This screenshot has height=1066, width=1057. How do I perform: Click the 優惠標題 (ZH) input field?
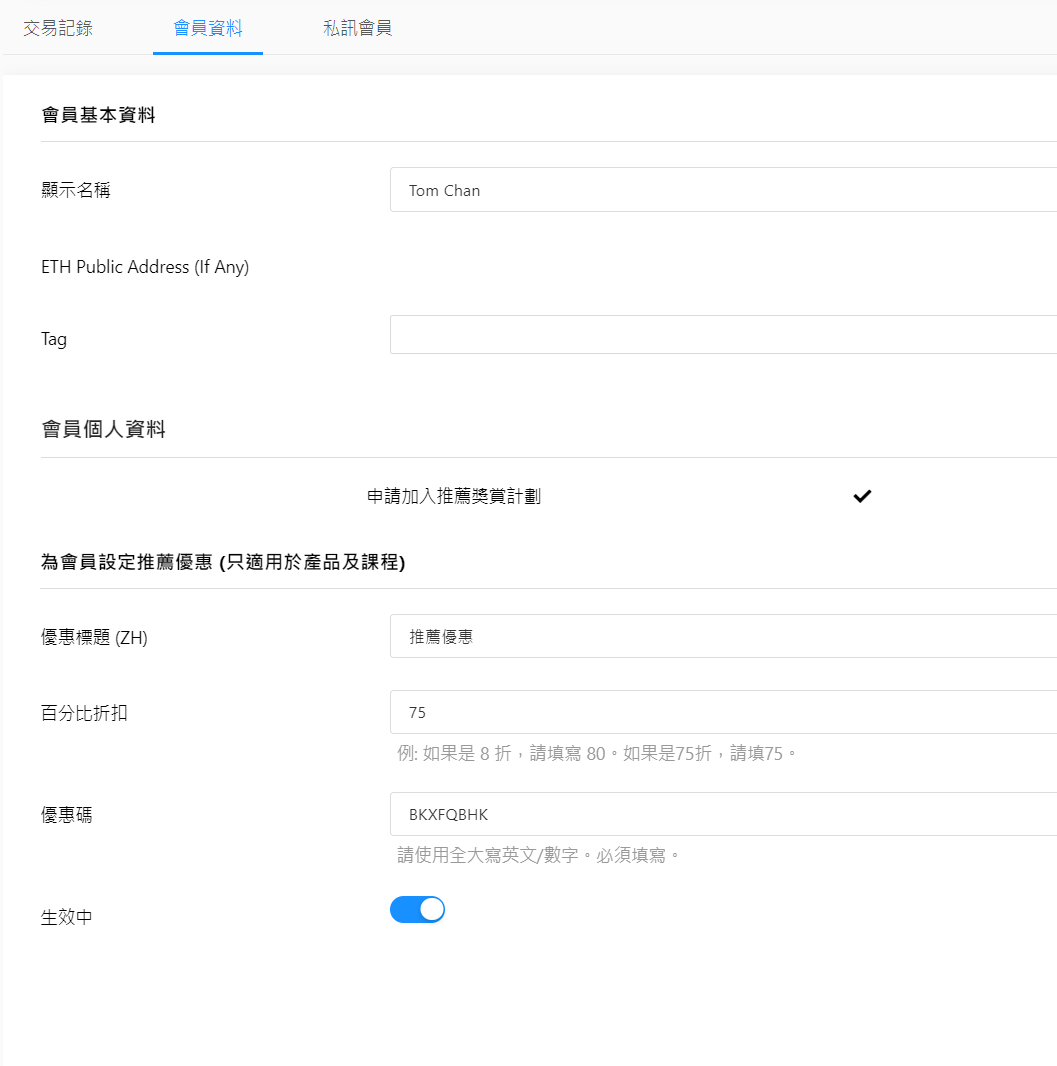(722, 636)
